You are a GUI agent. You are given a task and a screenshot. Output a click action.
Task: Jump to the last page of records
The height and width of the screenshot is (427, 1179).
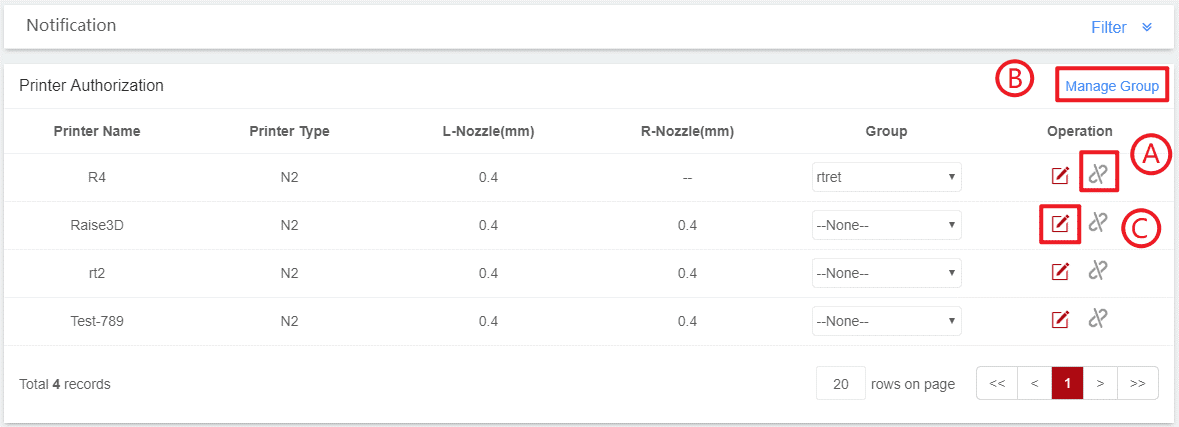click(1138, 383)
